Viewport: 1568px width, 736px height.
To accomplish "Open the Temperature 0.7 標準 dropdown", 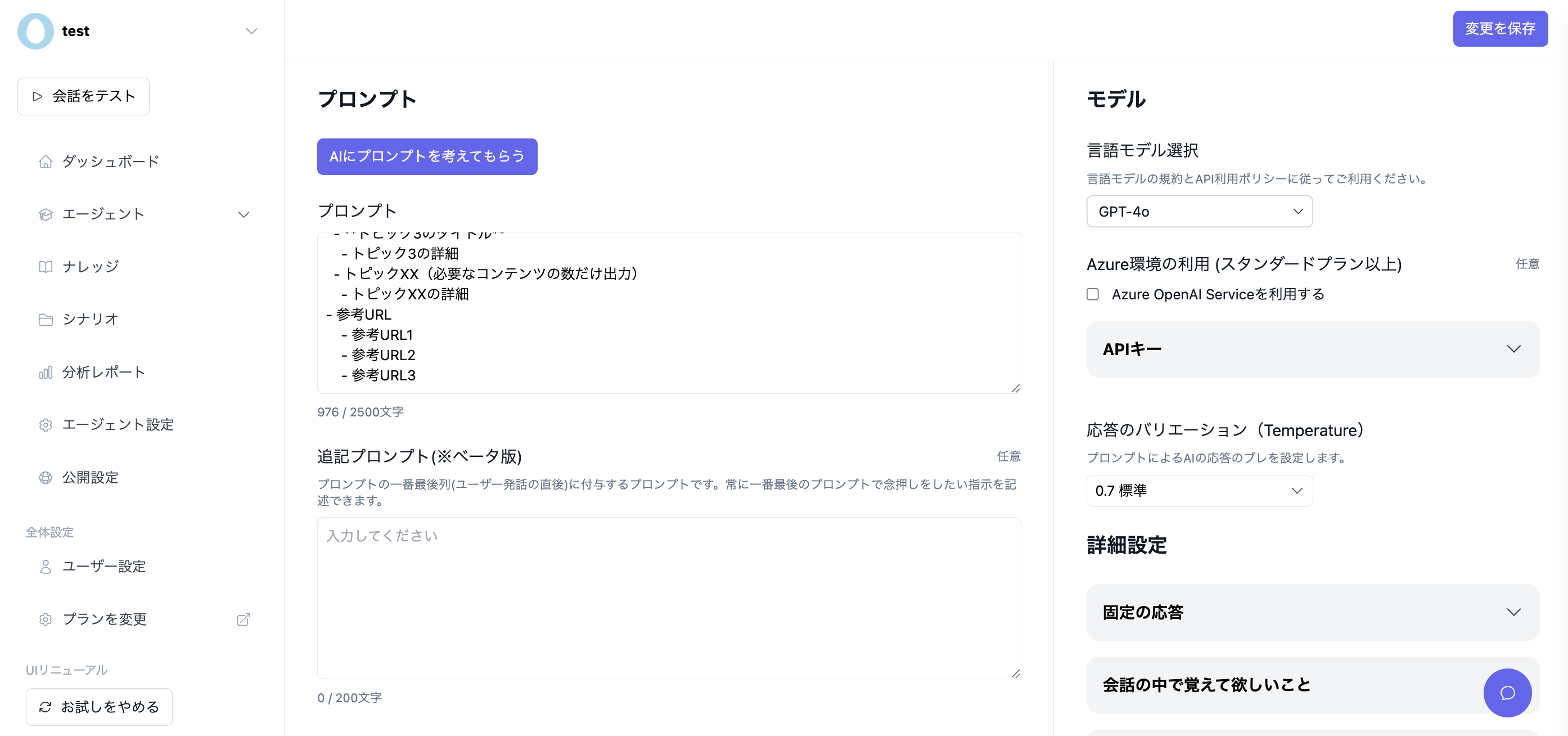I will 1198,490.
